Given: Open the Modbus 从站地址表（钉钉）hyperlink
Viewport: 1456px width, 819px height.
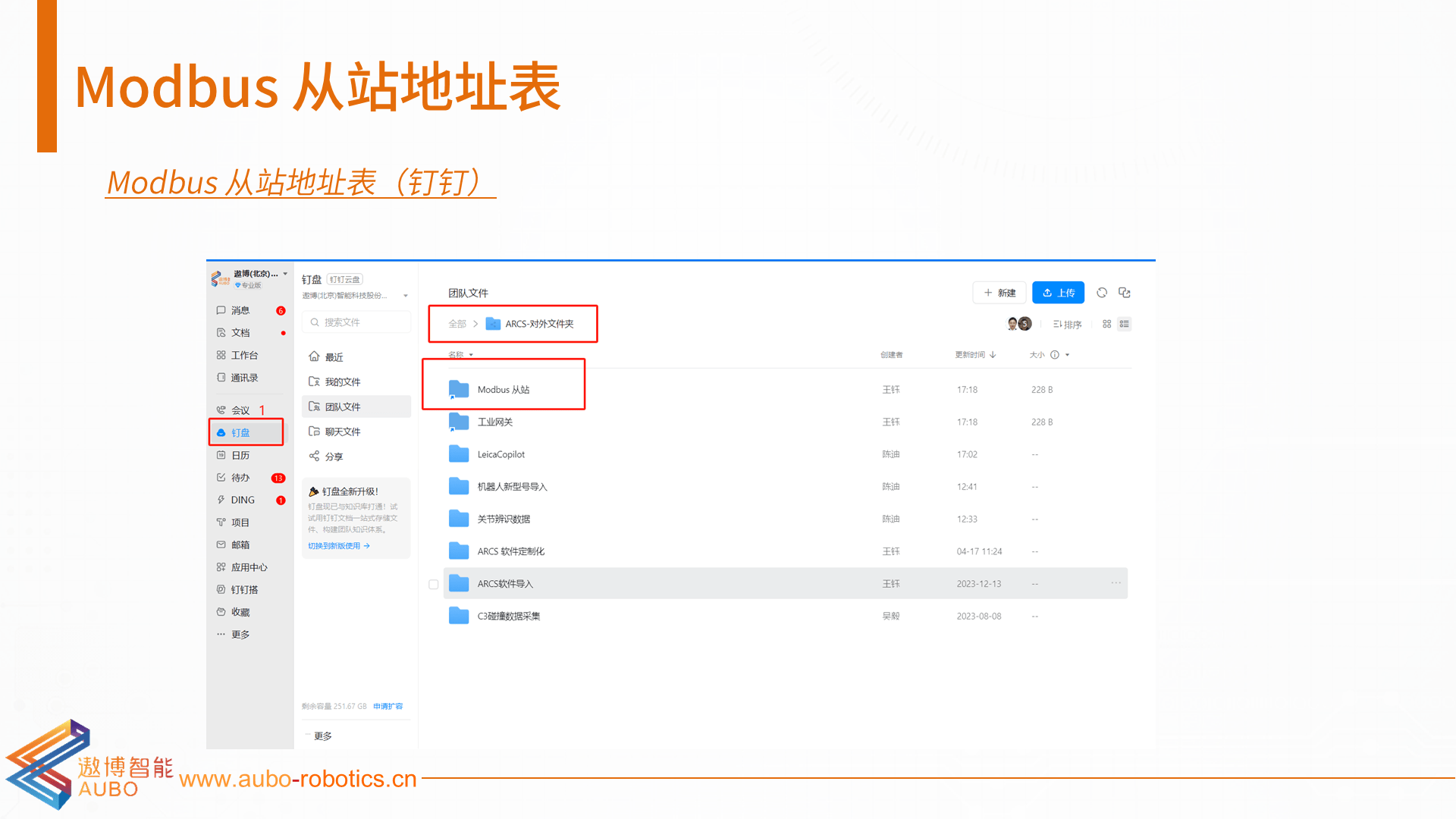Looking at the screenshot, I should point(301,182).
